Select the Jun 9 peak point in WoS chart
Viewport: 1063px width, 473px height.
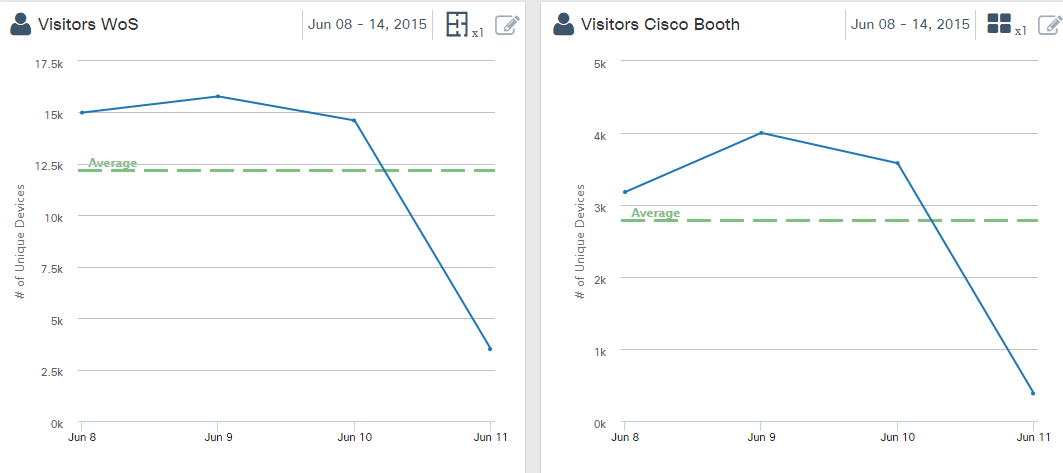pos(218,96)
